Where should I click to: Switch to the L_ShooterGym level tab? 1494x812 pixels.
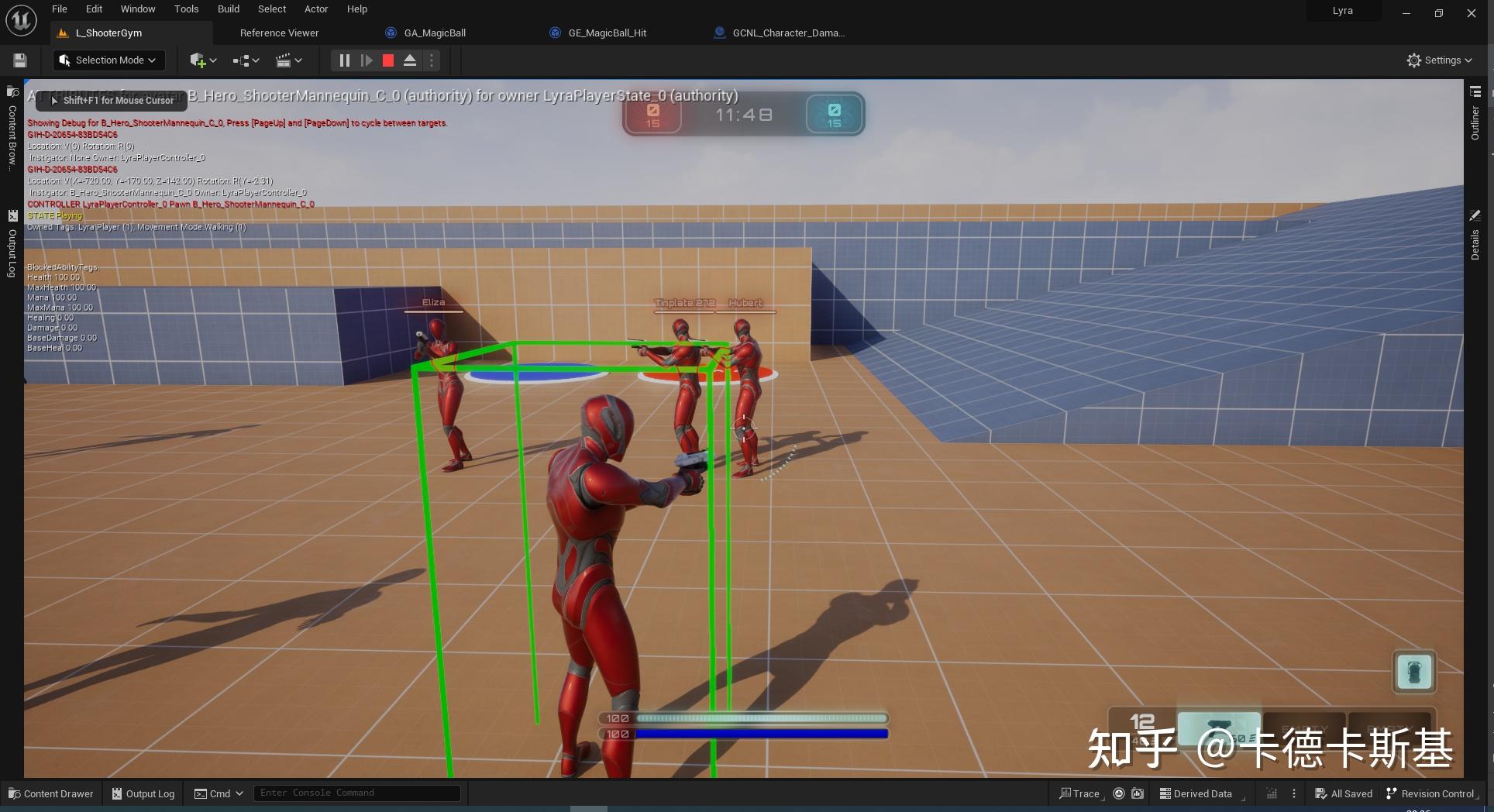132,33
